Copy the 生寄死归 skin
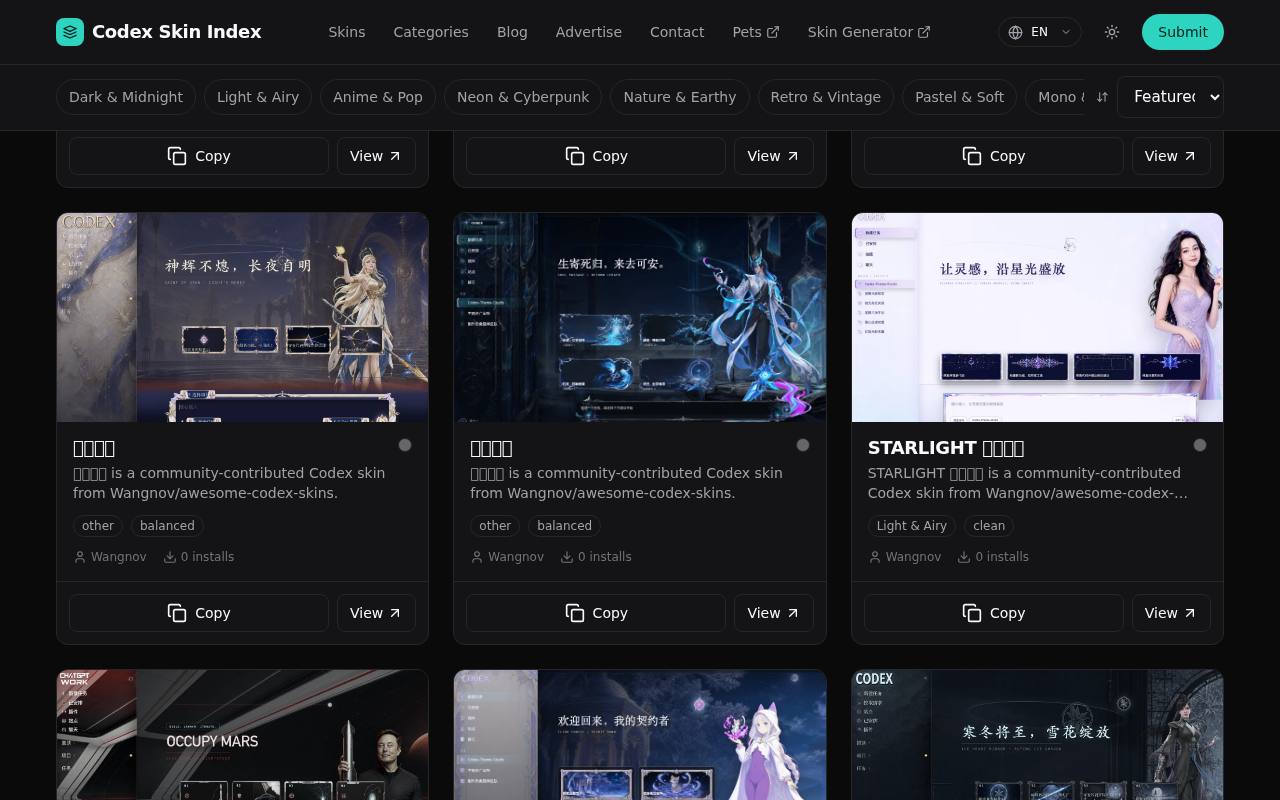Screen dimensions: 1280x800 (596, 613)
